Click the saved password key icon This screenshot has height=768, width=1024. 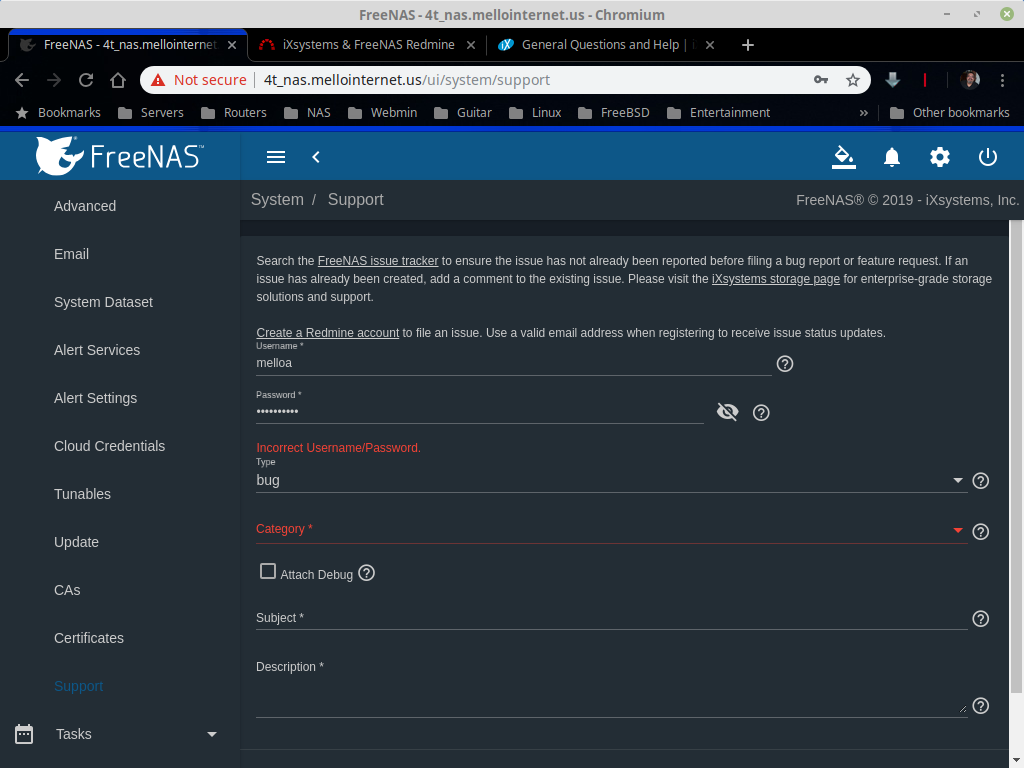821,80
